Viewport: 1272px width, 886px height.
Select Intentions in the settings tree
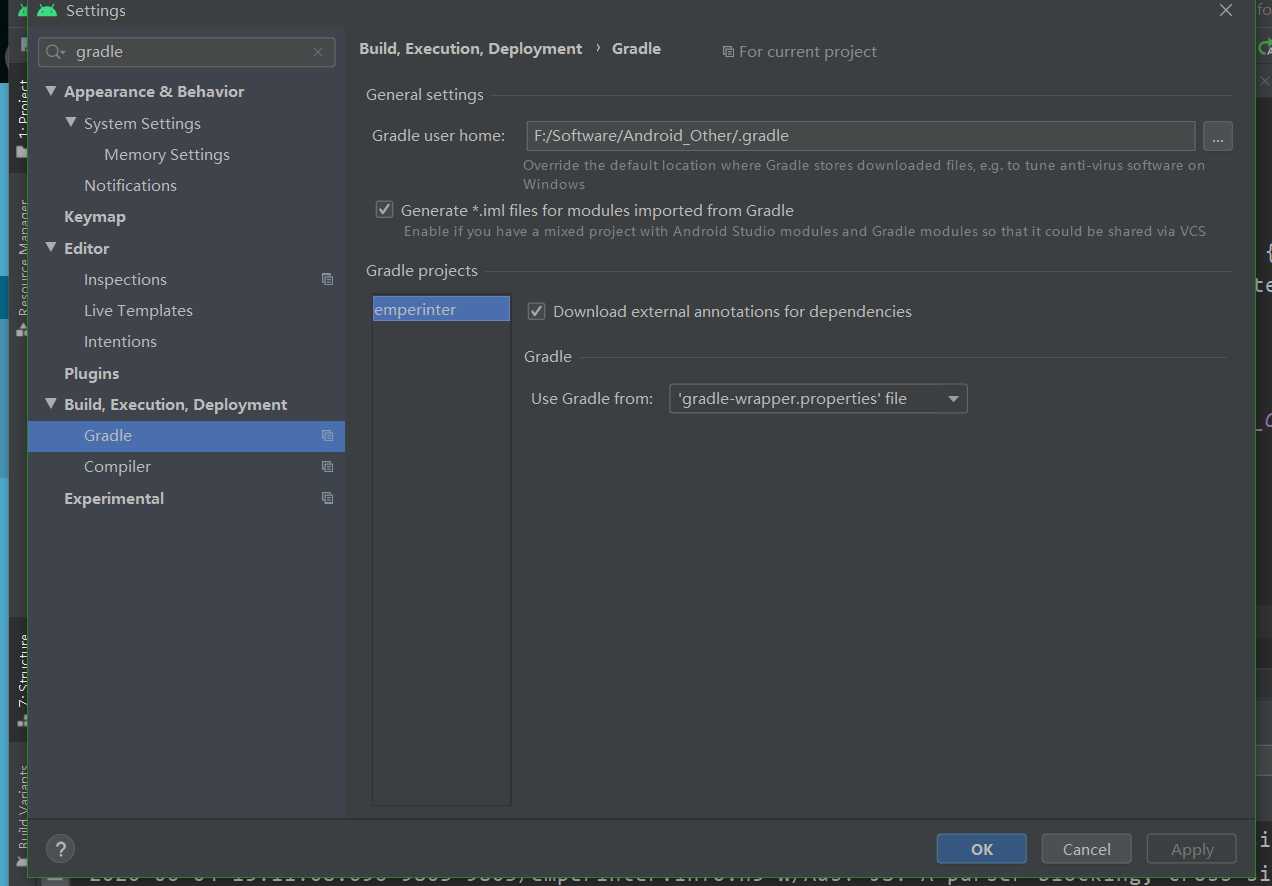click(120, 341)
